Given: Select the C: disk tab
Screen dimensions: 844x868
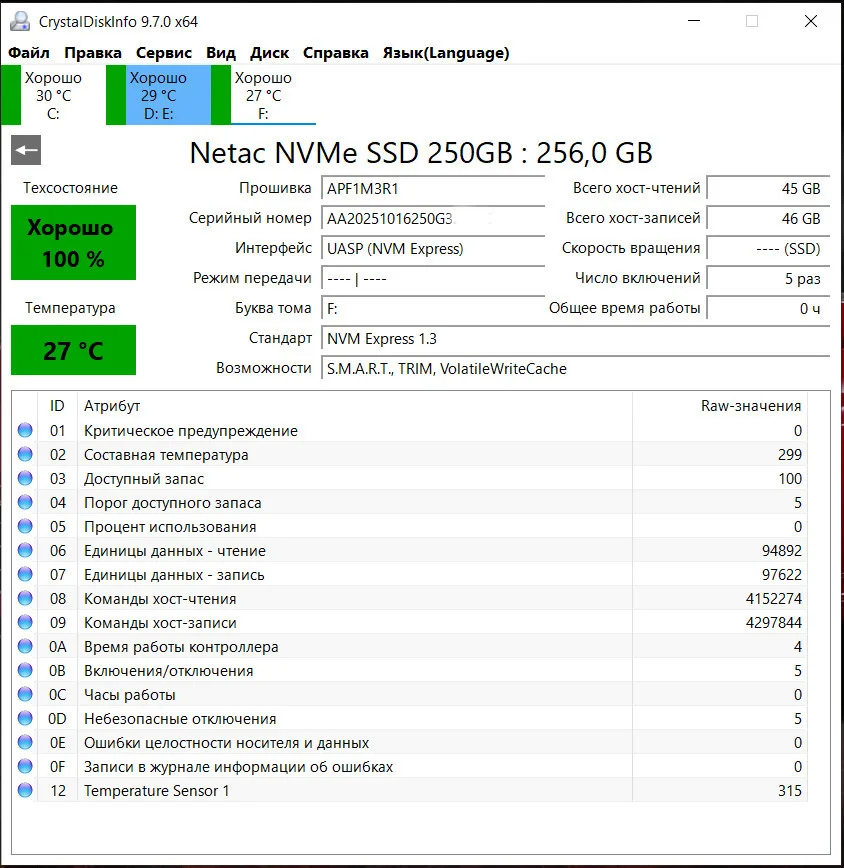Looking at the screenshot, I should tap(53, 95).
